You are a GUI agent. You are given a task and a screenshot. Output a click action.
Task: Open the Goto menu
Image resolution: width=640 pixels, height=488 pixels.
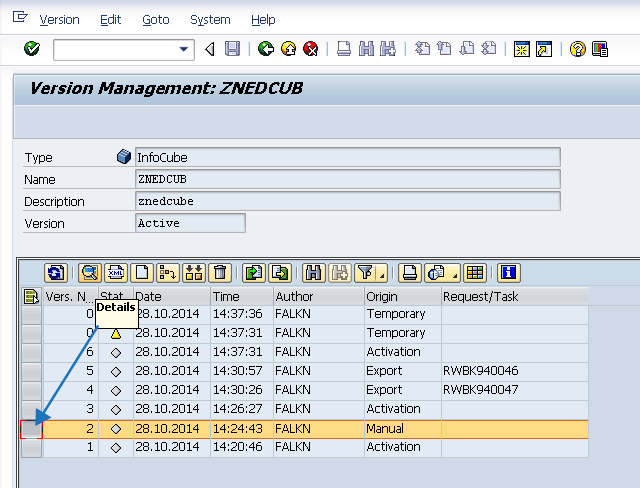point(155,20)
